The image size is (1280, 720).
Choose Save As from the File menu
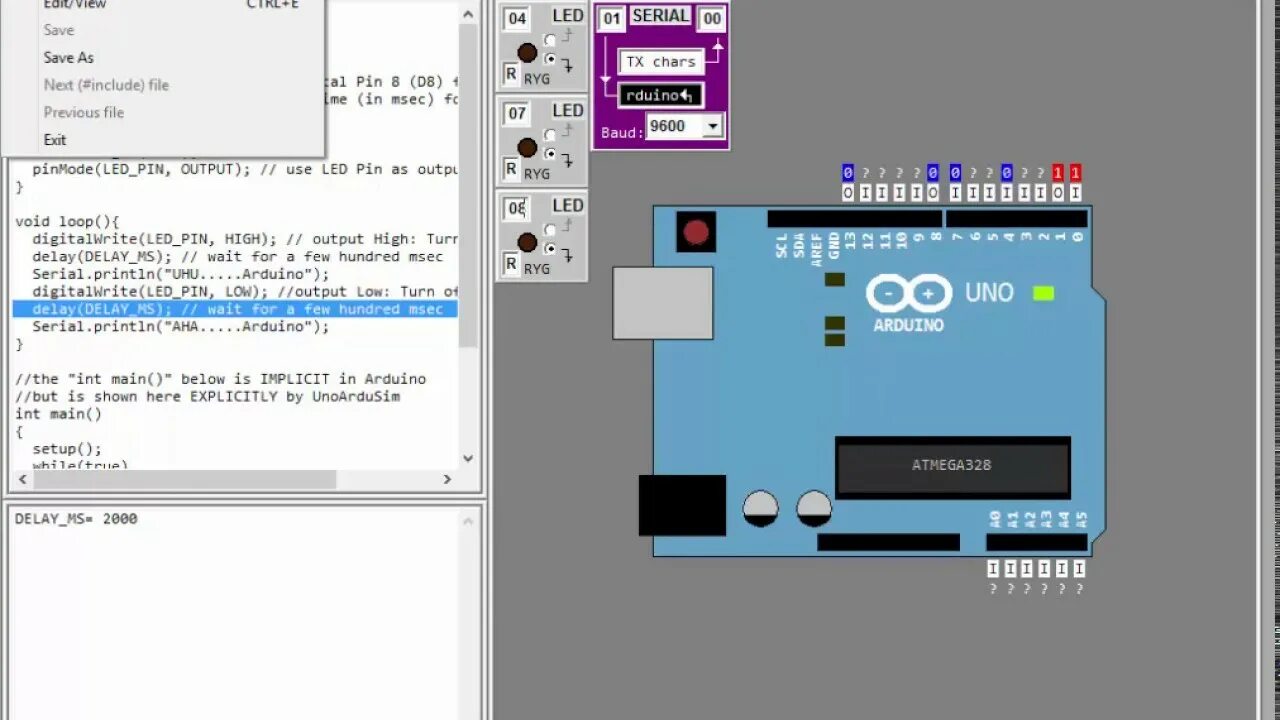[x=69, y=57]
